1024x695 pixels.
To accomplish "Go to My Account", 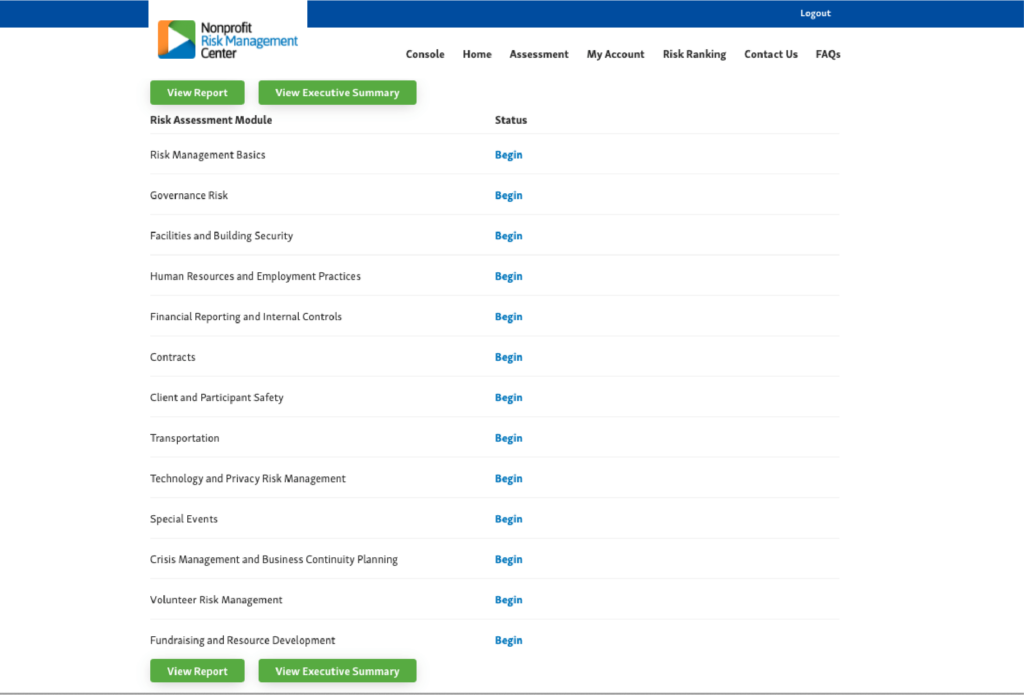I will click(615, 54).
